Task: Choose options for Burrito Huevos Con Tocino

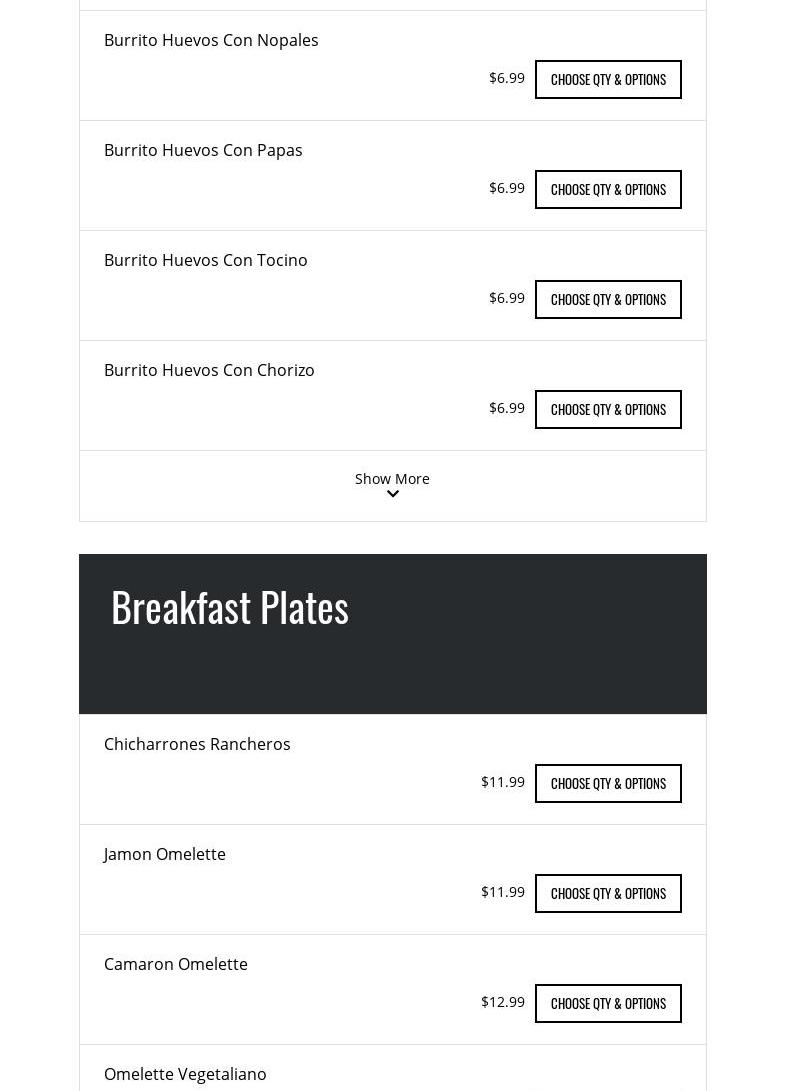Action: pyautogui.click(x=608, y=299)
